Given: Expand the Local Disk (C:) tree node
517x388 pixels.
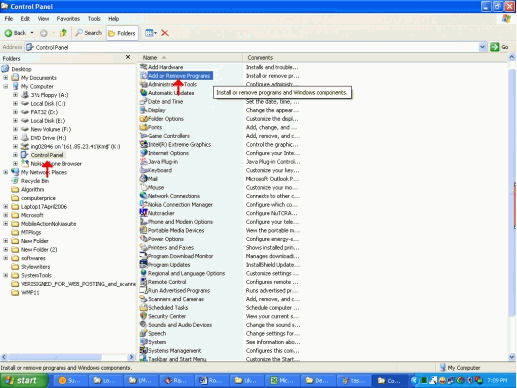Looking at the screenshot, I should 15,103.
